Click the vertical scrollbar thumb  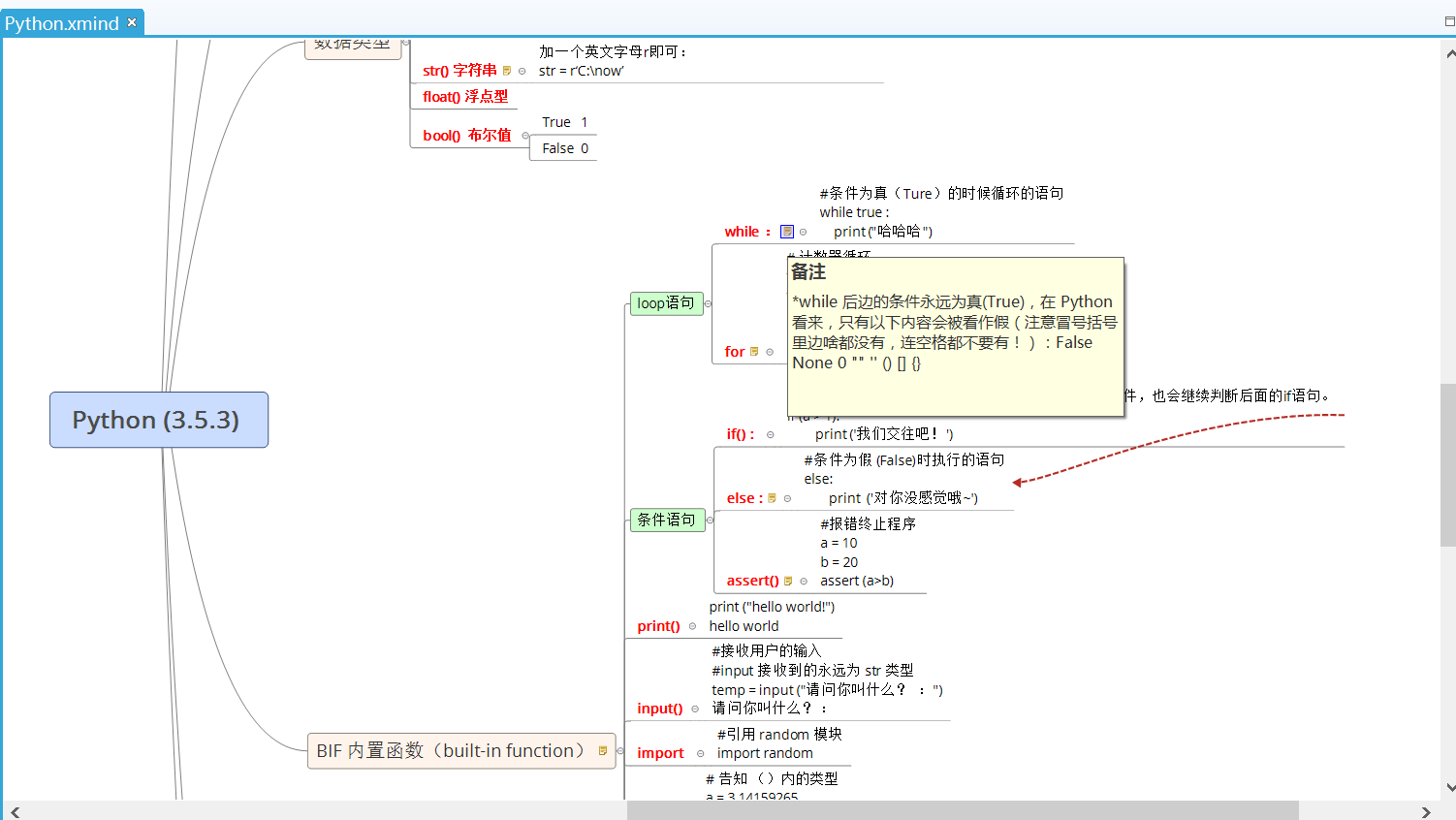pos(1447,465)
